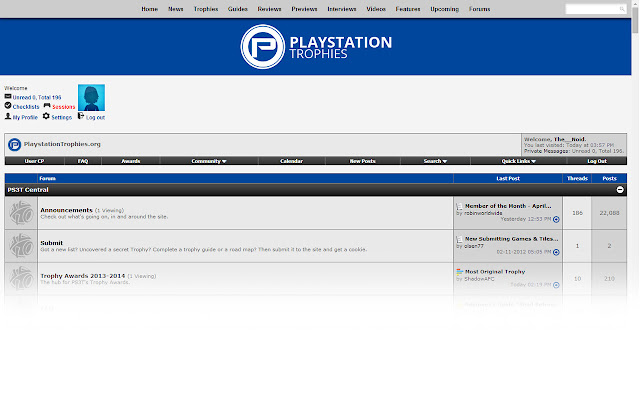The image size is (640, 400).
Task: Go to last post in Announcements arrow icon
Action: 556,220
